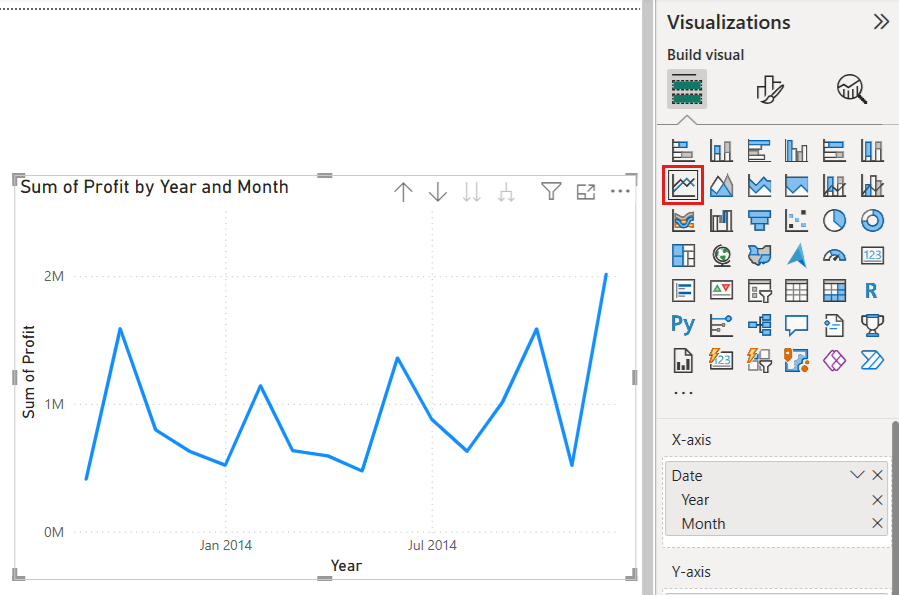Go to next hierarchy level
This screenshot has height=595, width=899.
(471, 191)
